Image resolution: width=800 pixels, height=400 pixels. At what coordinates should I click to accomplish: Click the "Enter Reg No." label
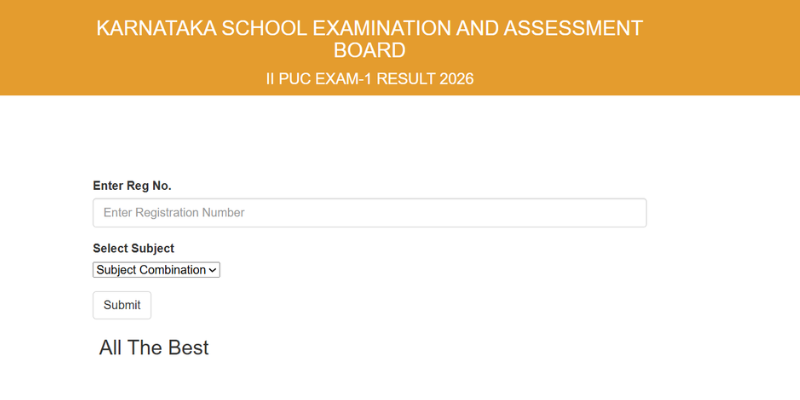click(132, 186)
